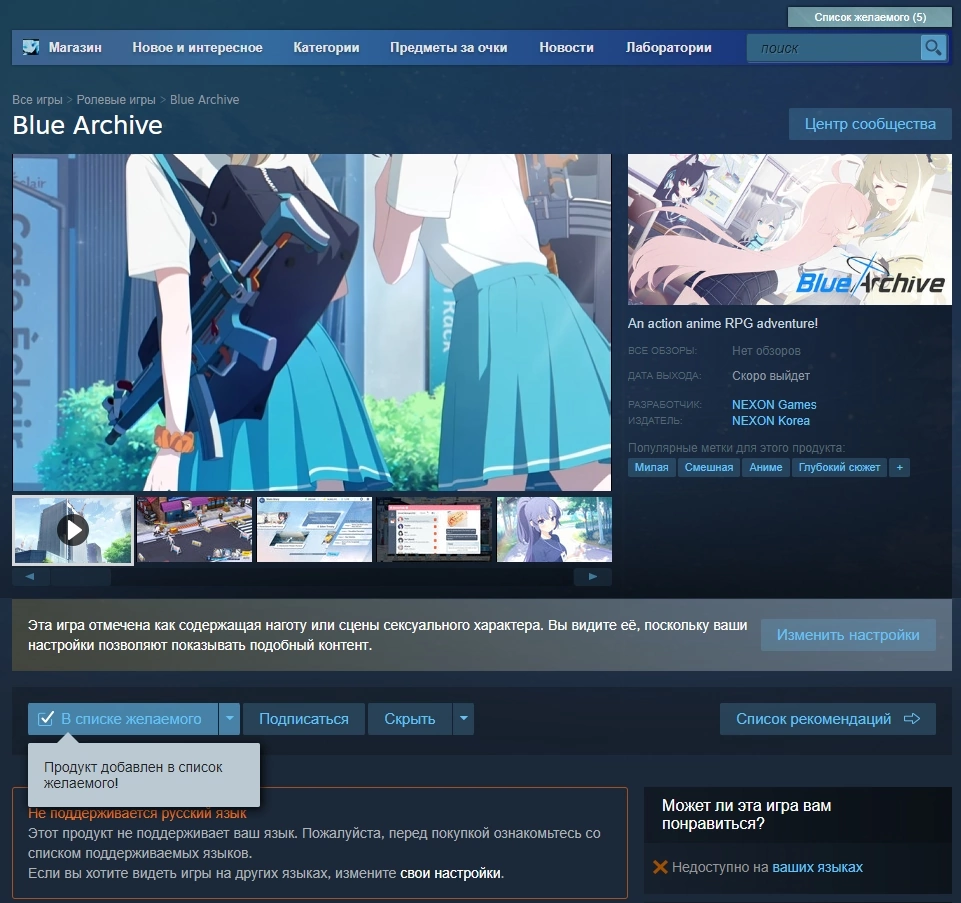Screen dimensions: 961x903
Task: Open the NEXON Korea publisher link
Action: point(770,421)
